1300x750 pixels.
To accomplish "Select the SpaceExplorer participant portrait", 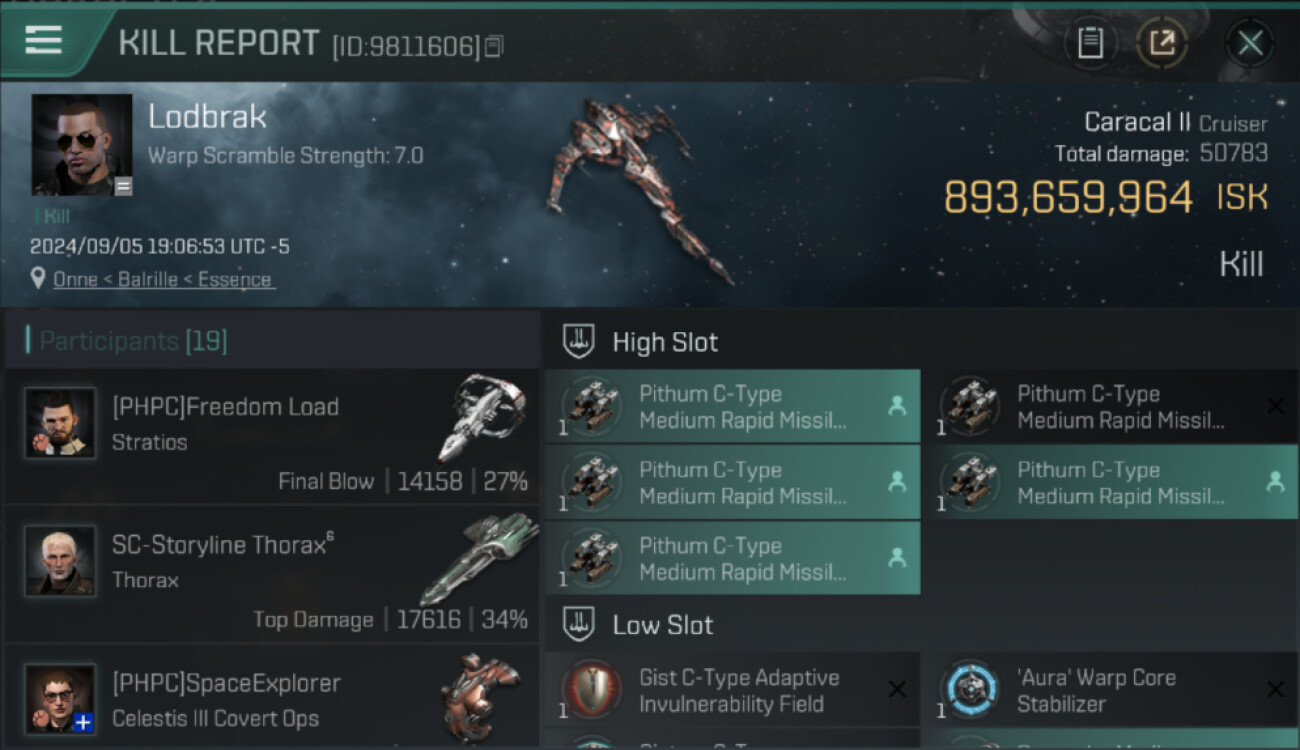I will (61, 698).
